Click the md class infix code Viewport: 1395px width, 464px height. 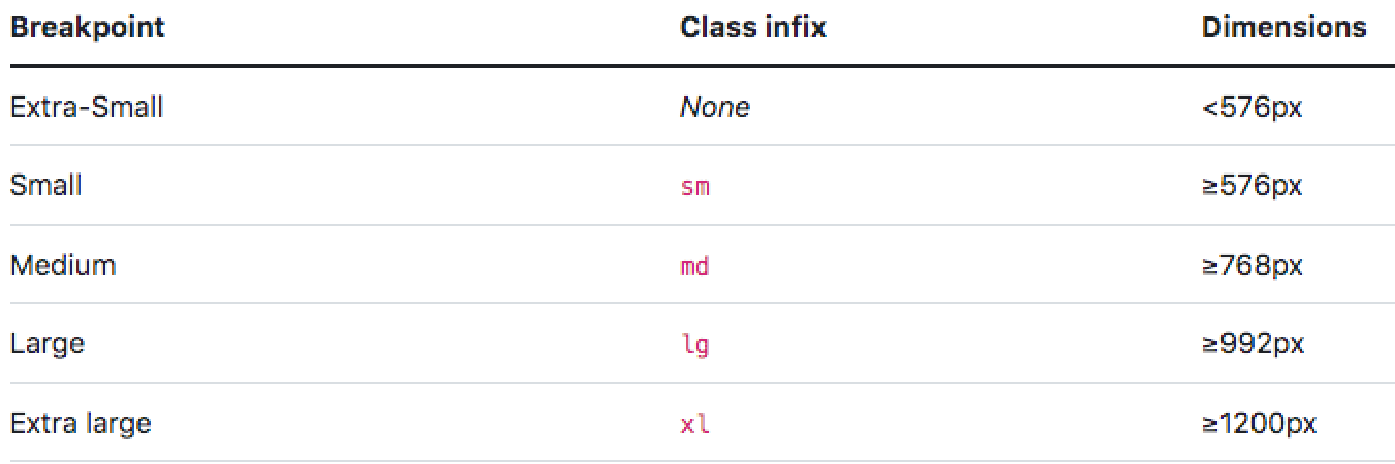(x=695, y=266)
